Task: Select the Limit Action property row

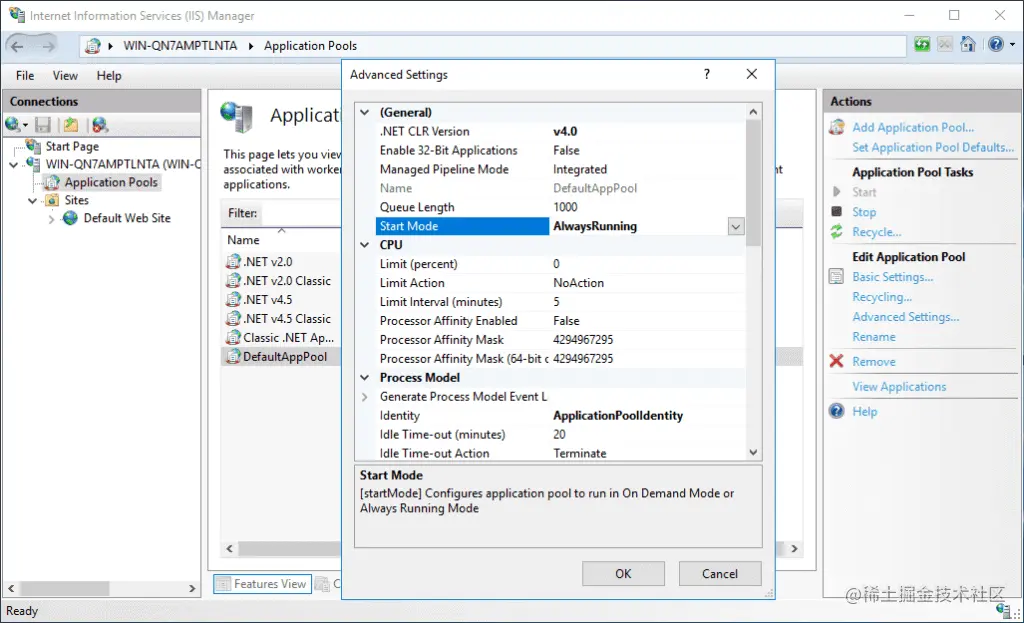Action: click(x=562, y=283)
